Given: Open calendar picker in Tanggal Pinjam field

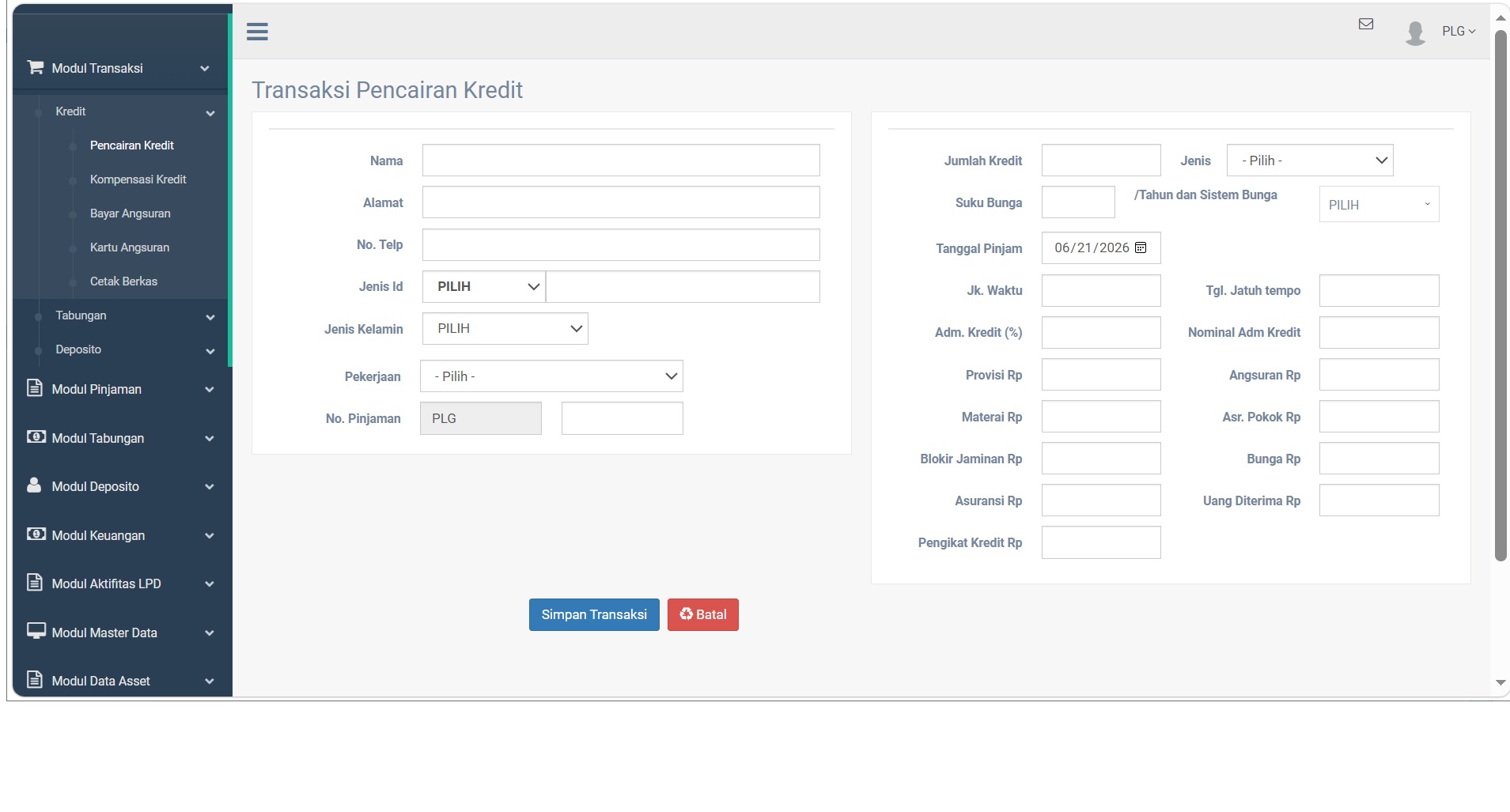Looking at the screenshot, I should click(1141, 247).
